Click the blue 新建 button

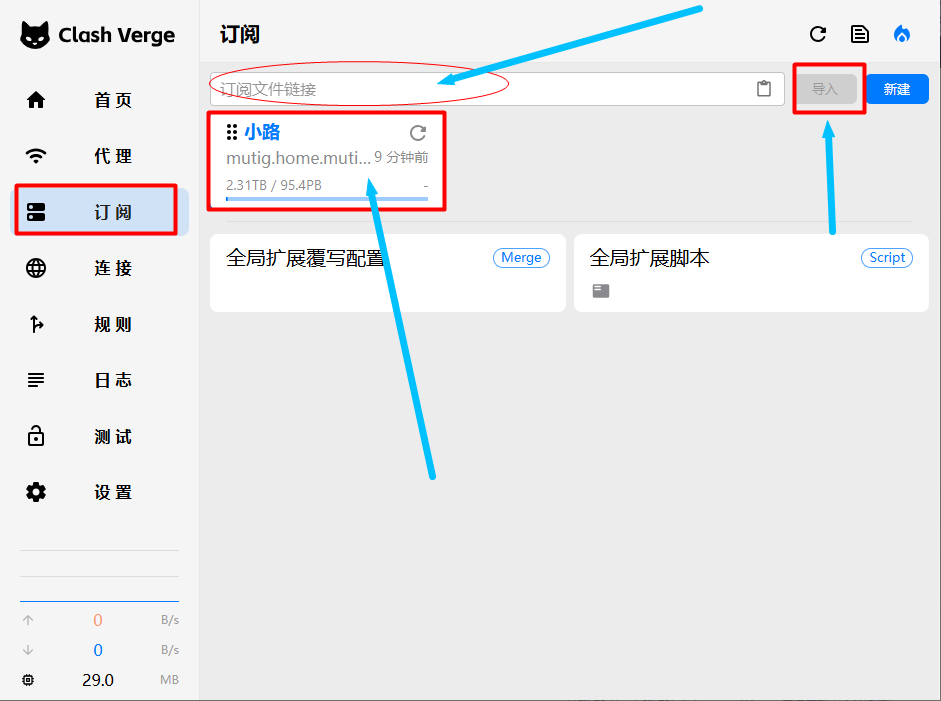pyautogui.click(x=897, y=89)
